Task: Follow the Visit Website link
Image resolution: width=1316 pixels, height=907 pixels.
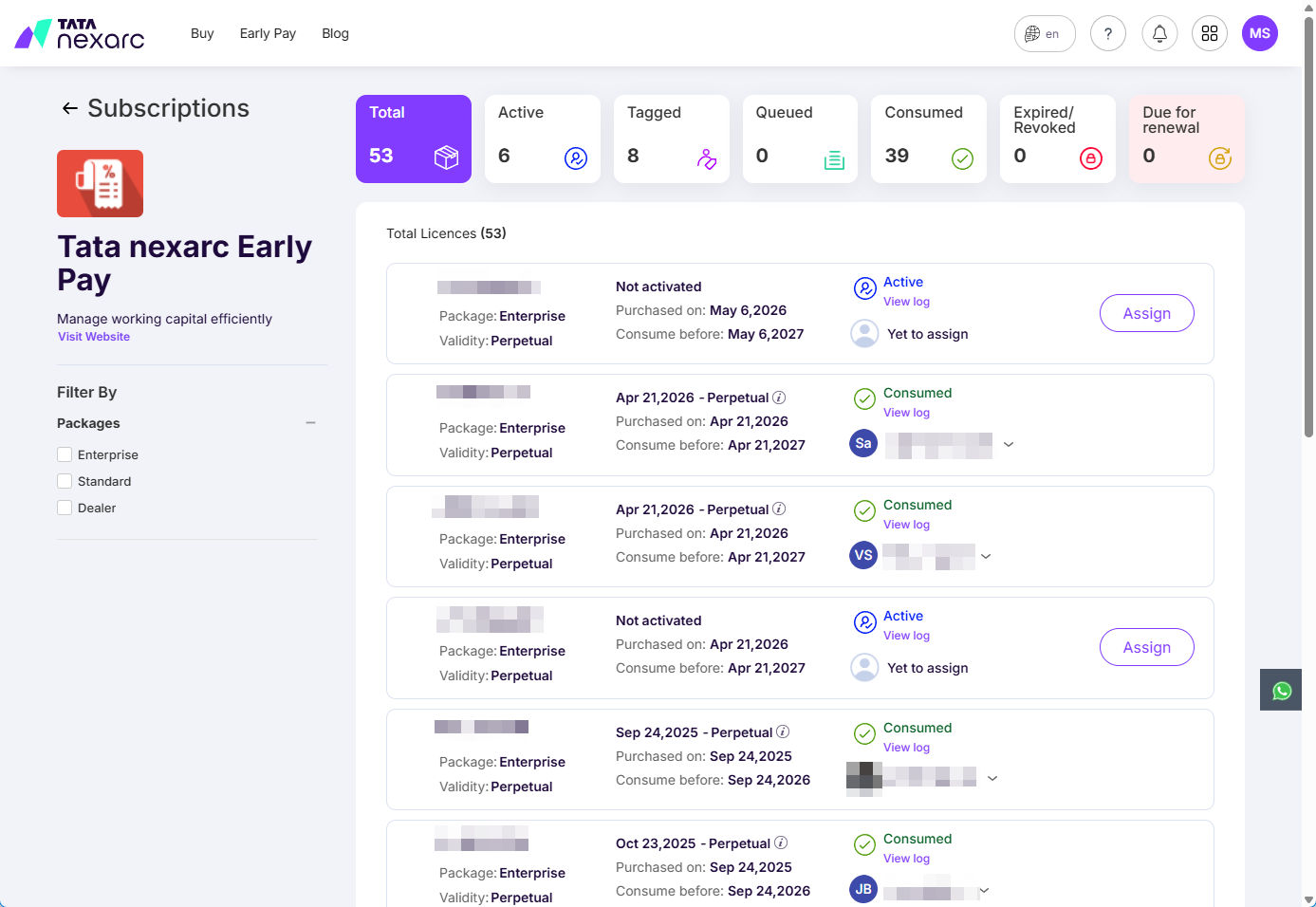Action: (x=94, y=337)
